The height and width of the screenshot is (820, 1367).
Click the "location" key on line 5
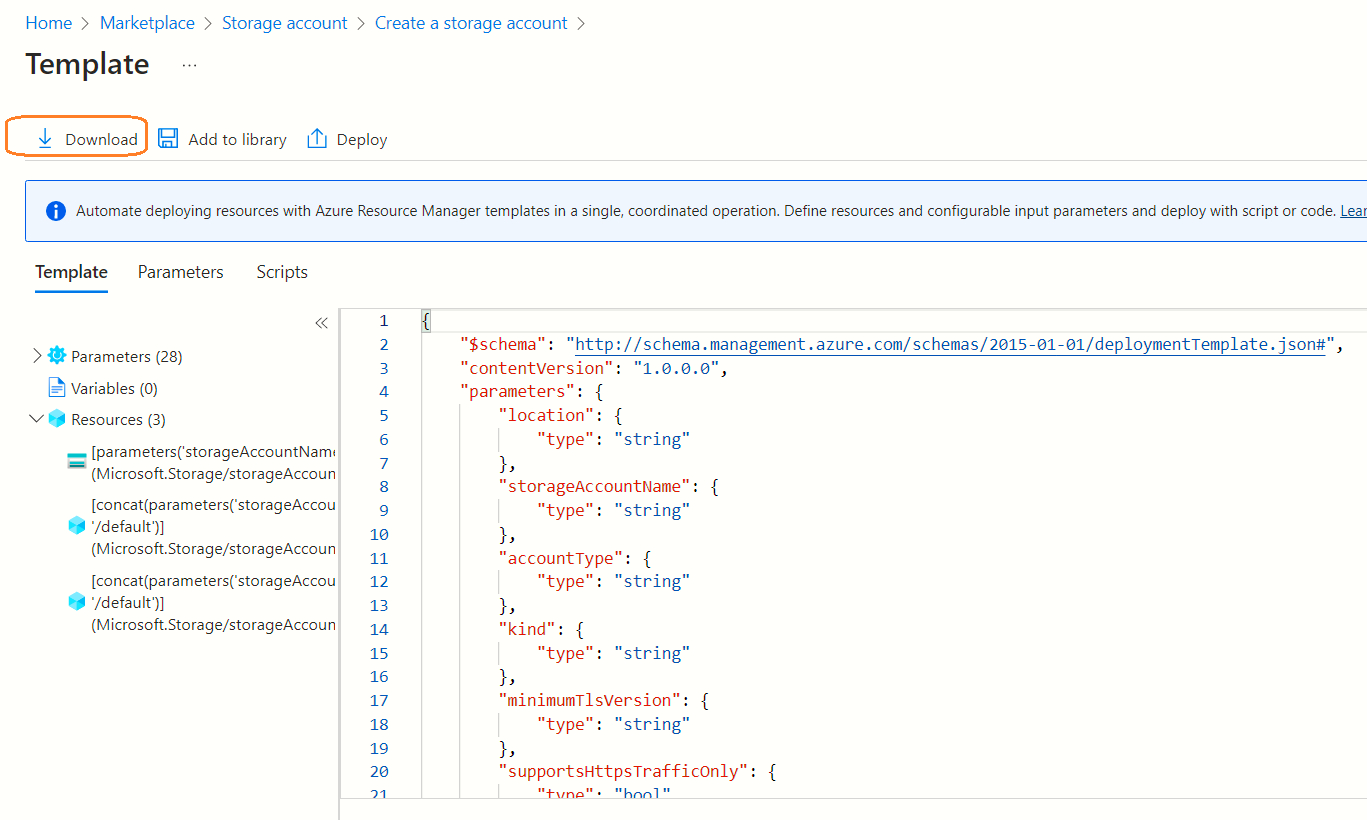(x=546, y=415)
